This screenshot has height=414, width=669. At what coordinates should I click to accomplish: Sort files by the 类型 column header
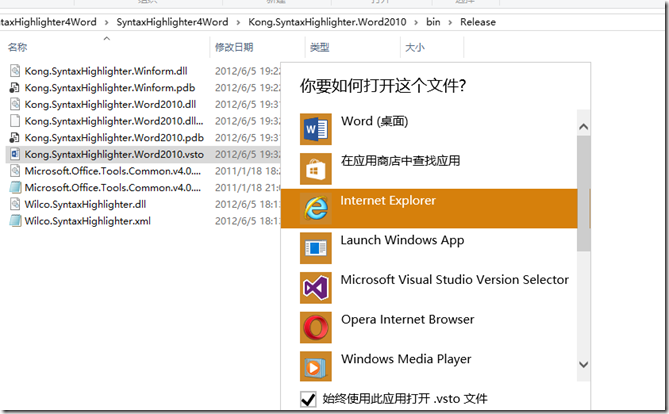click(320, 47)
